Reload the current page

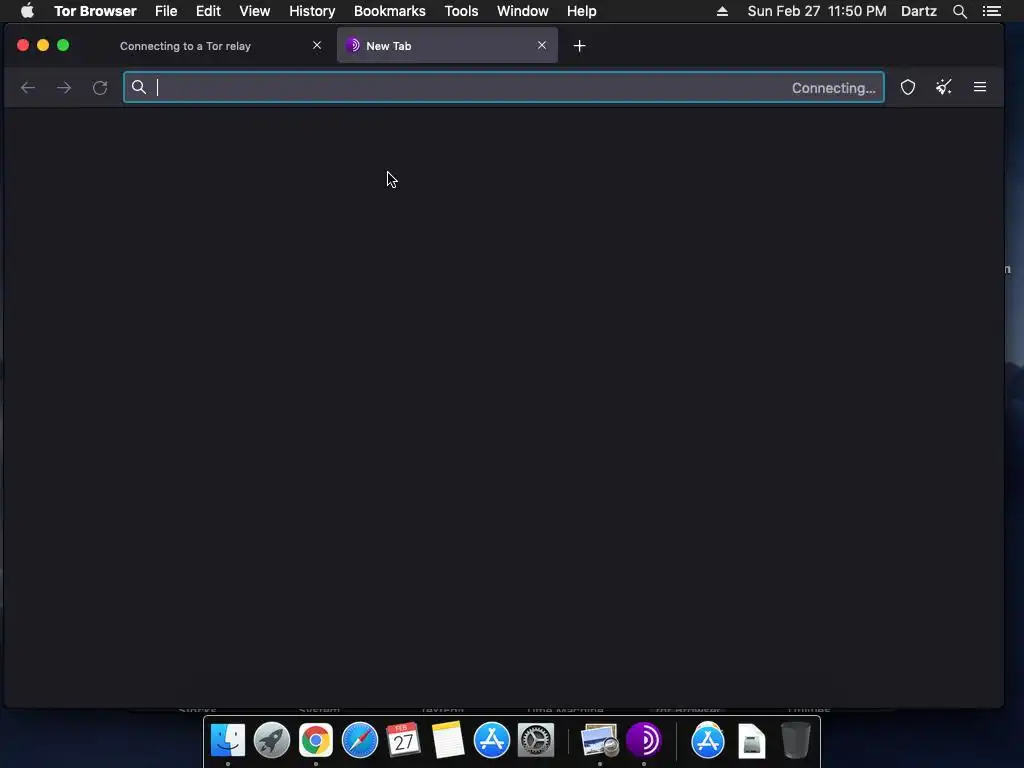tap(100, 88)
